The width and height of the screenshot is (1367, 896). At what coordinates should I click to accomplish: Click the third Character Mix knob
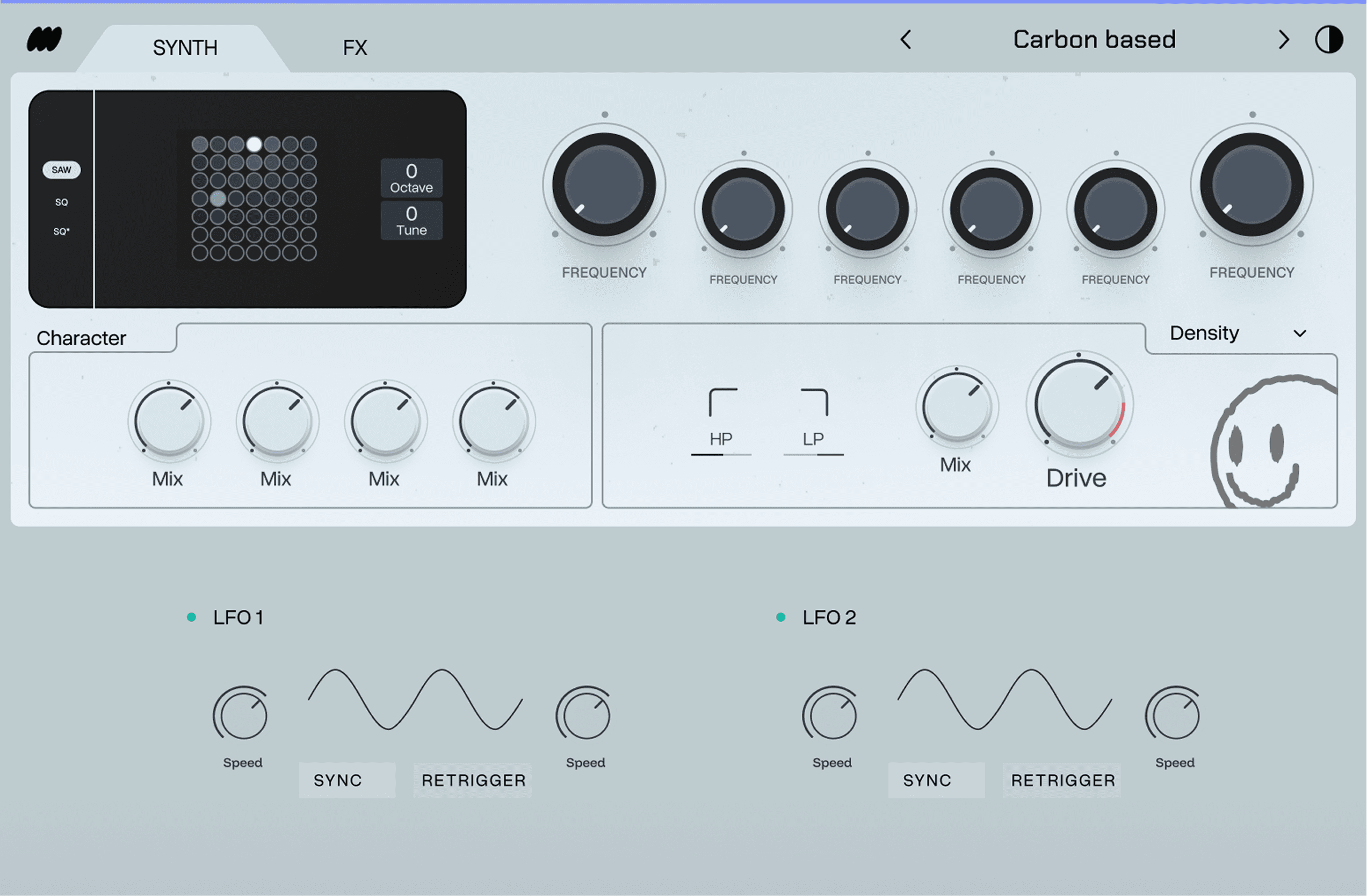[386, 421]
